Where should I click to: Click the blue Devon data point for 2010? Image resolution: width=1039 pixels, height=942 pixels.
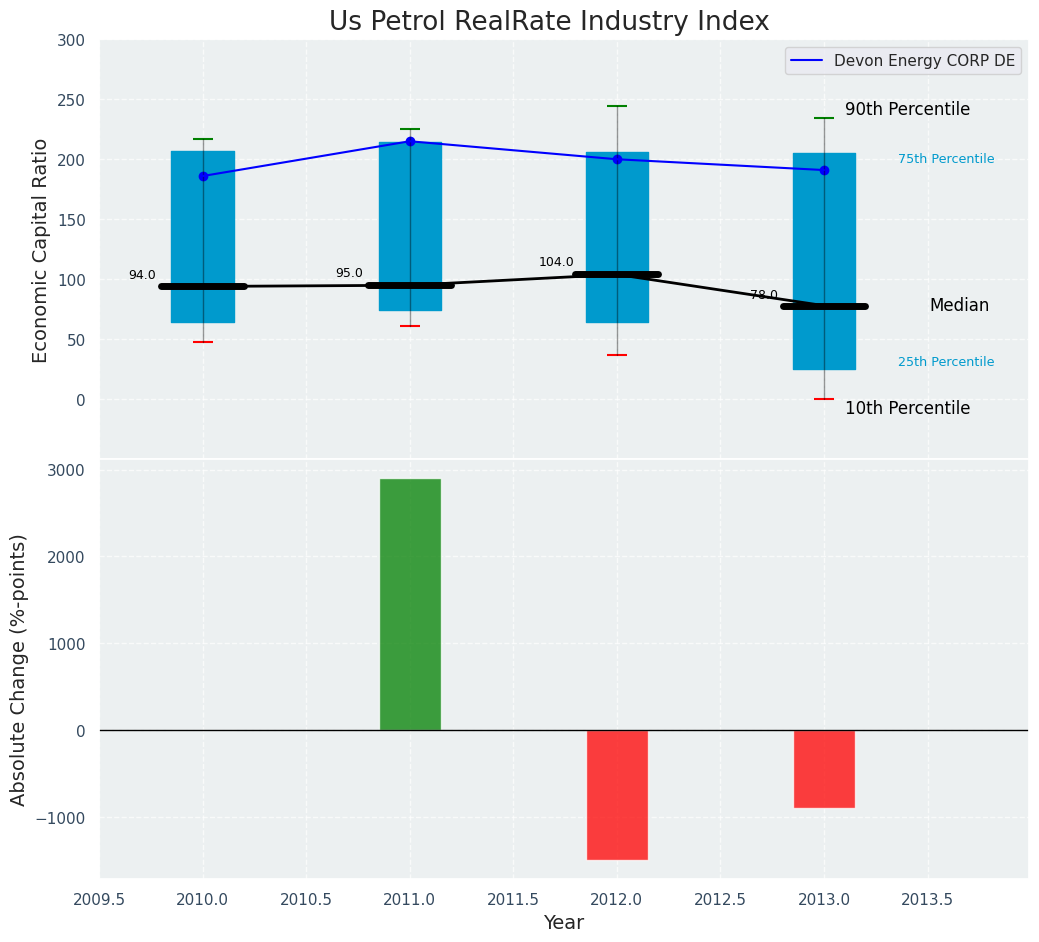coord(203,176)
